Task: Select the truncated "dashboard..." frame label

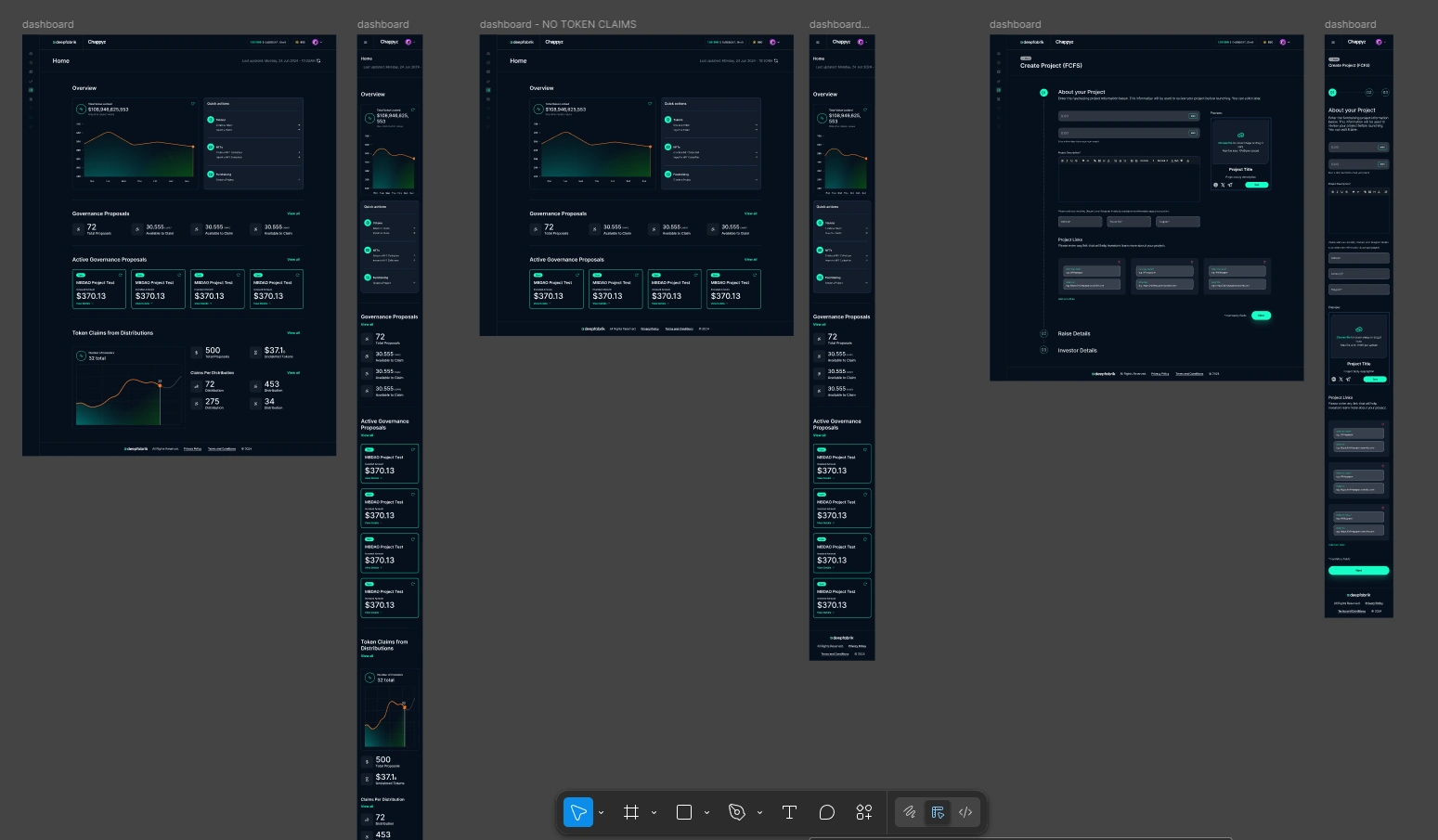Action: point(839,24)
